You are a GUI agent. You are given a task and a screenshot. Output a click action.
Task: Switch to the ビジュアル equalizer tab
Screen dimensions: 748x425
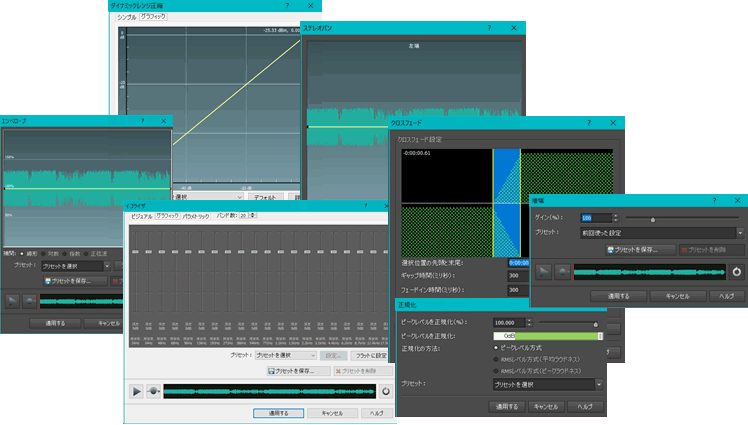tap(141, 216)
